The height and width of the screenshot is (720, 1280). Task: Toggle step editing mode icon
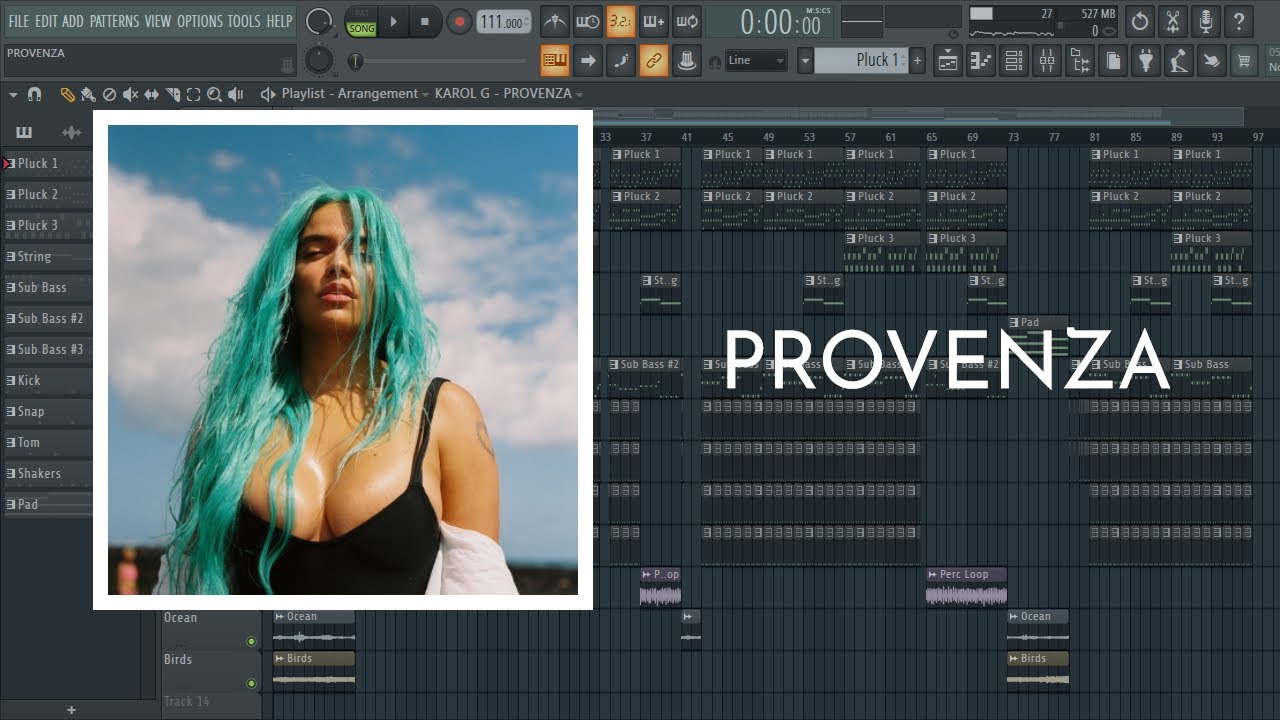[620, 60]
